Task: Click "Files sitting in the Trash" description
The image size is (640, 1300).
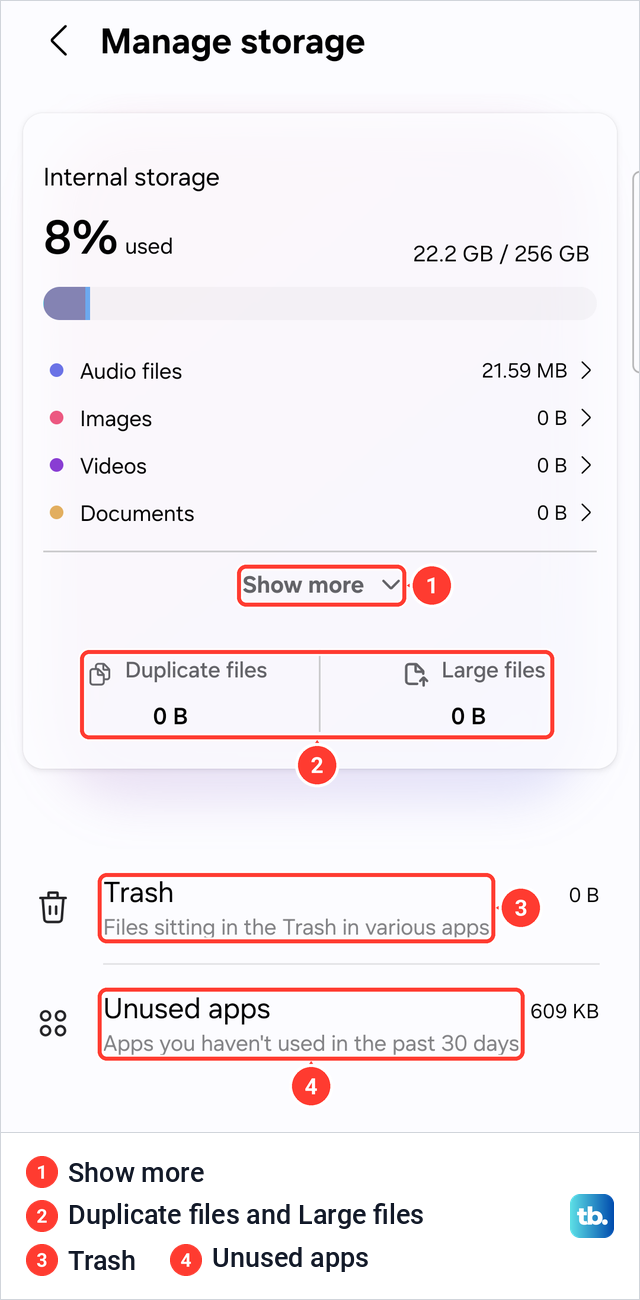Action: point(297,927)
